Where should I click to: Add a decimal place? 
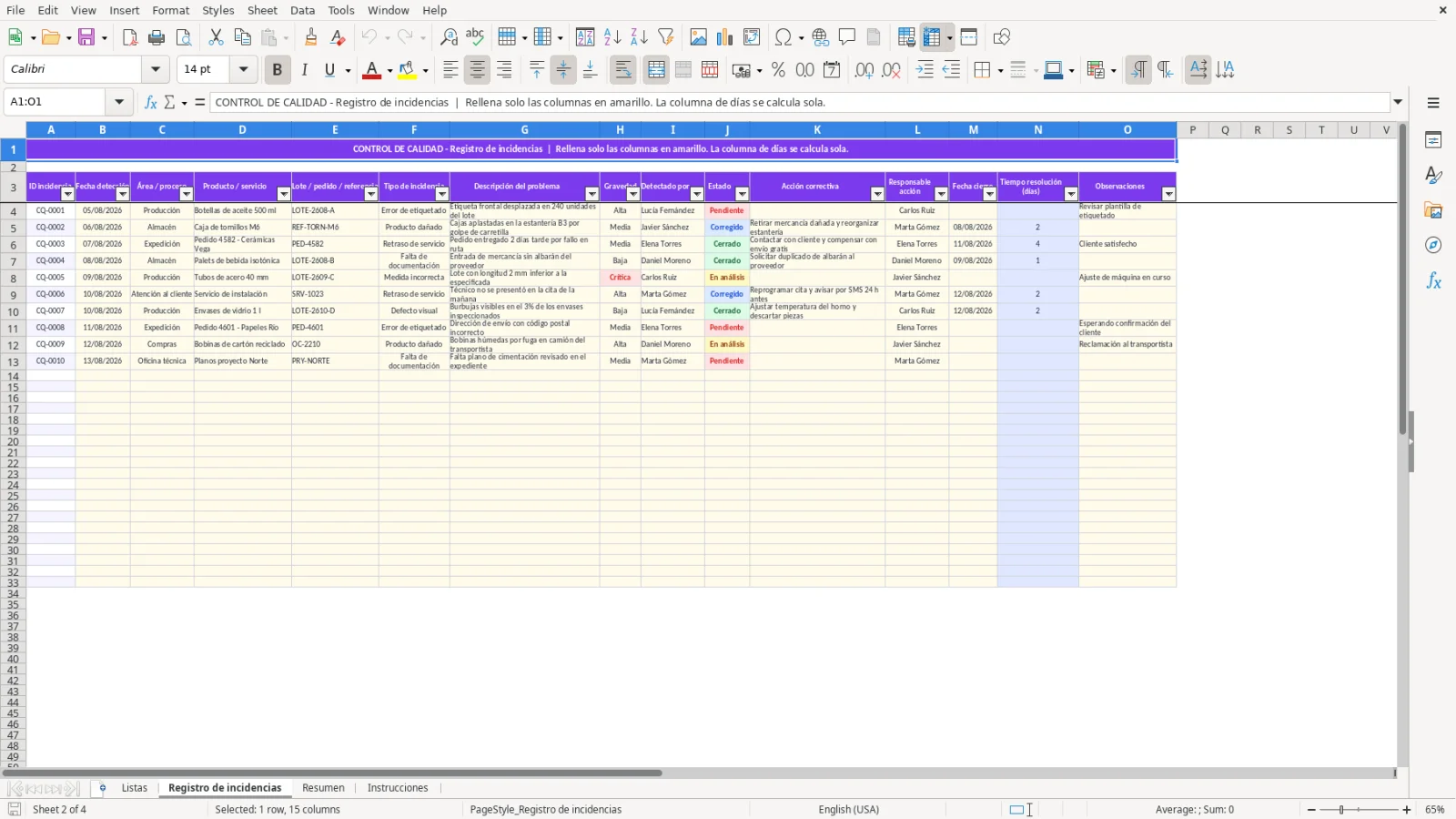coord(864,70)
